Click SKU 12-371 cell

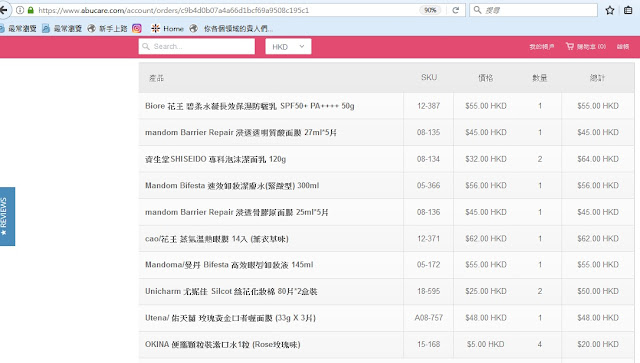[429, 239]
